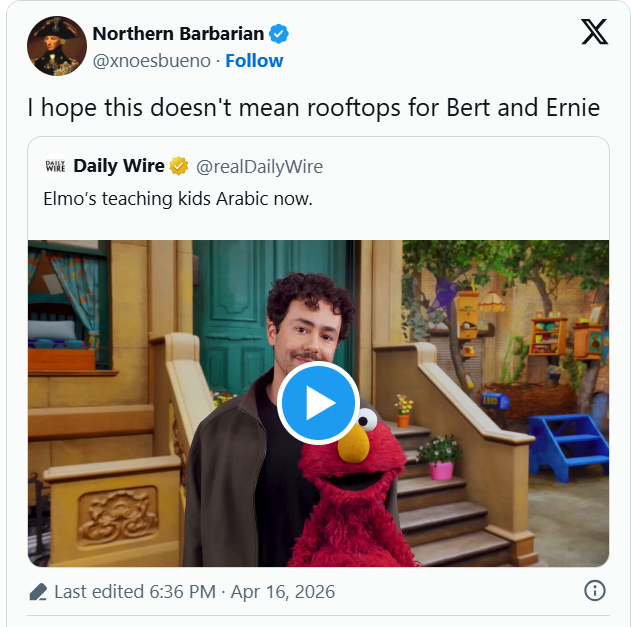The image size is (631, 627).
Task: Follow the @xnoesbueno account
Action: (254, 61)
